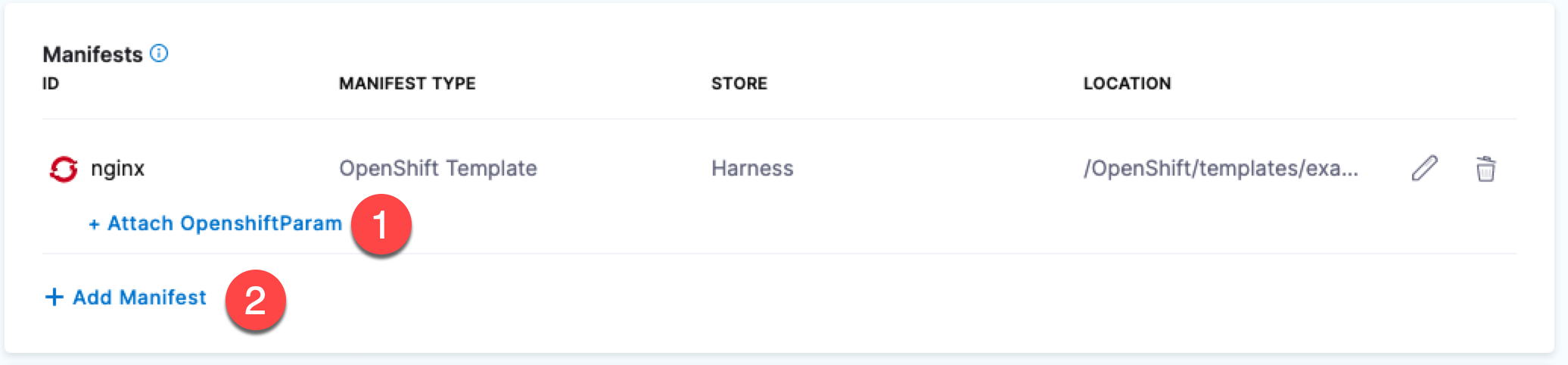Select the LOCATION column header

pyautogui.click(x=1127, y=83)
